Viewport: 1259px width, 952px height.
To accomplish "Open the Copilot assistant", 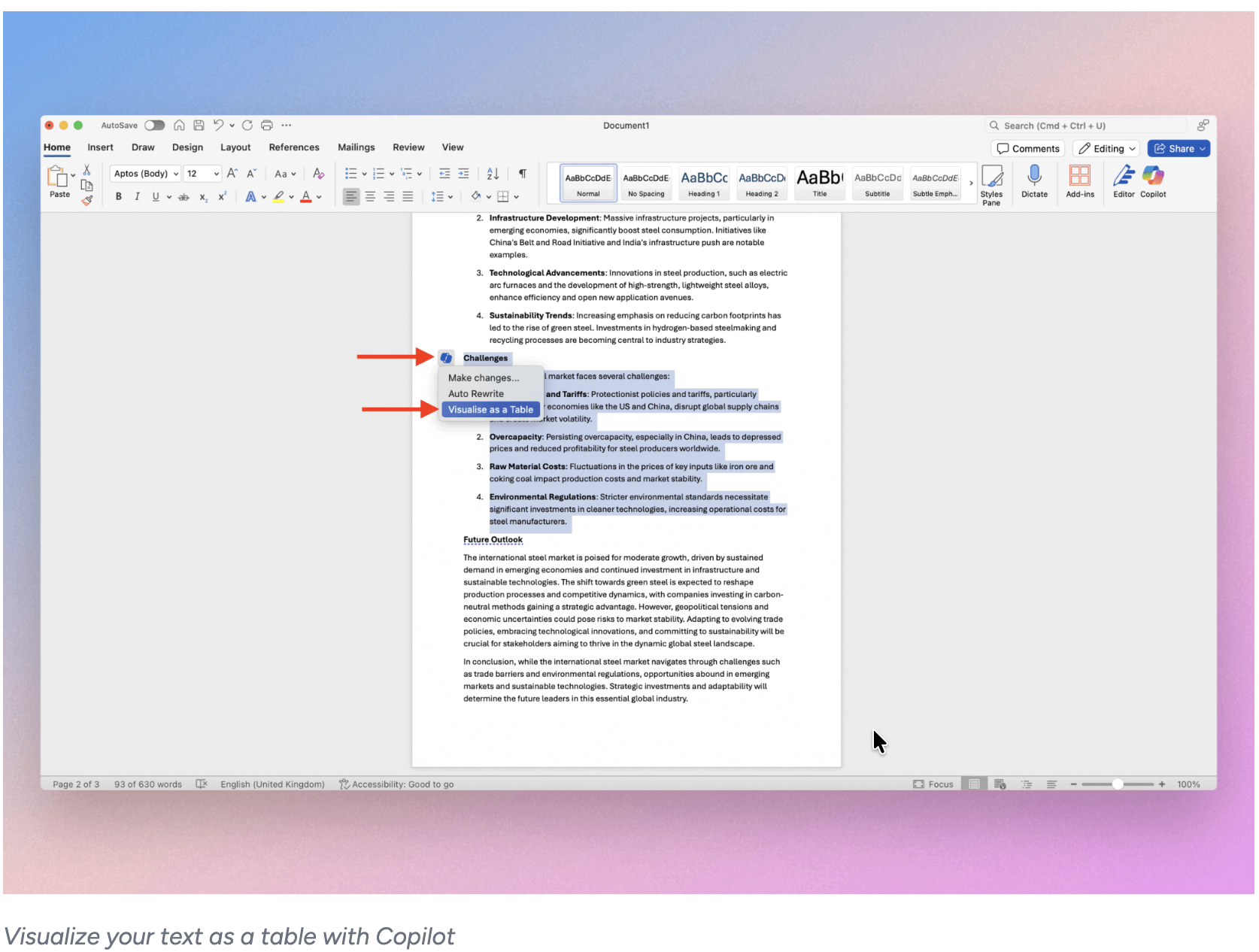I will pos(1153,182).
